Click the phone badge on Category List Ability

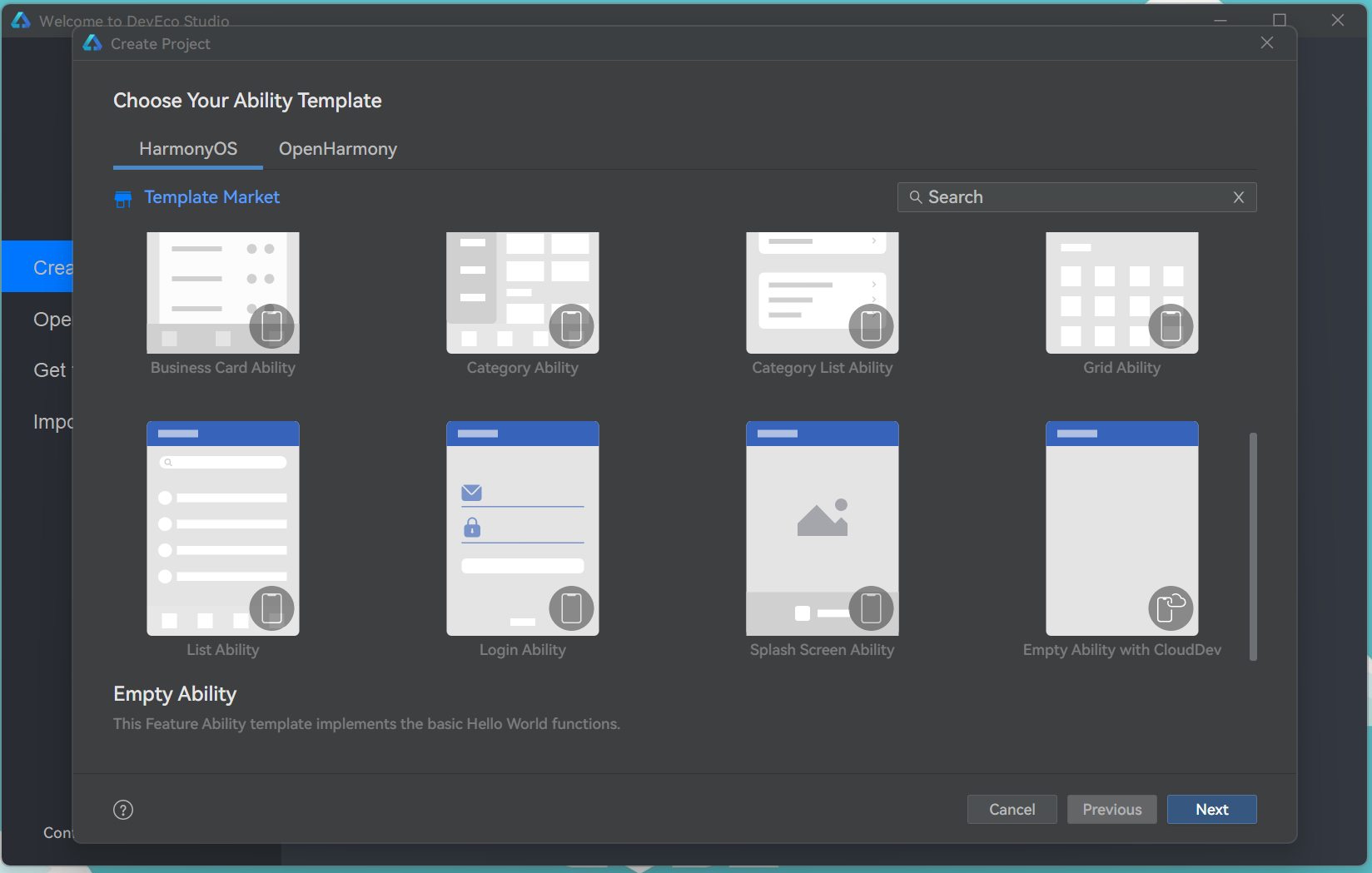(872, 326)
